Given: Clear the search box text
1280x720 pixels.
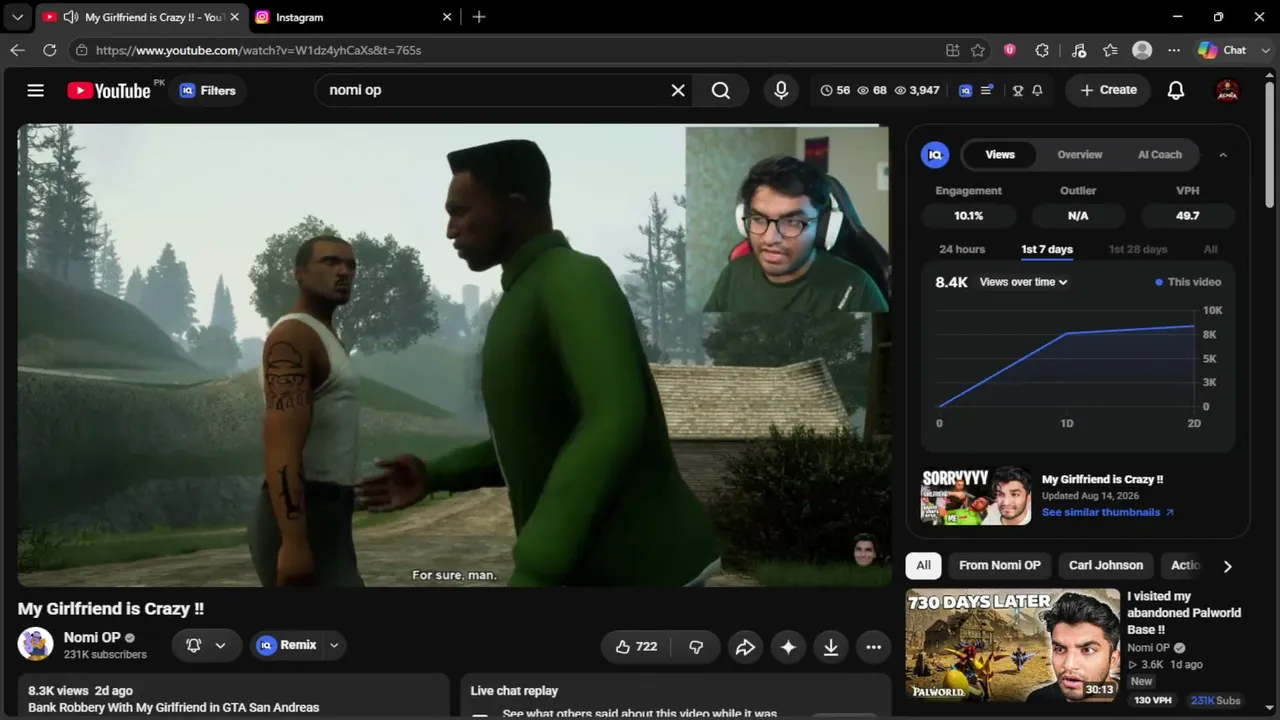Looking at the screenshot, I should [x=678, y=90].
